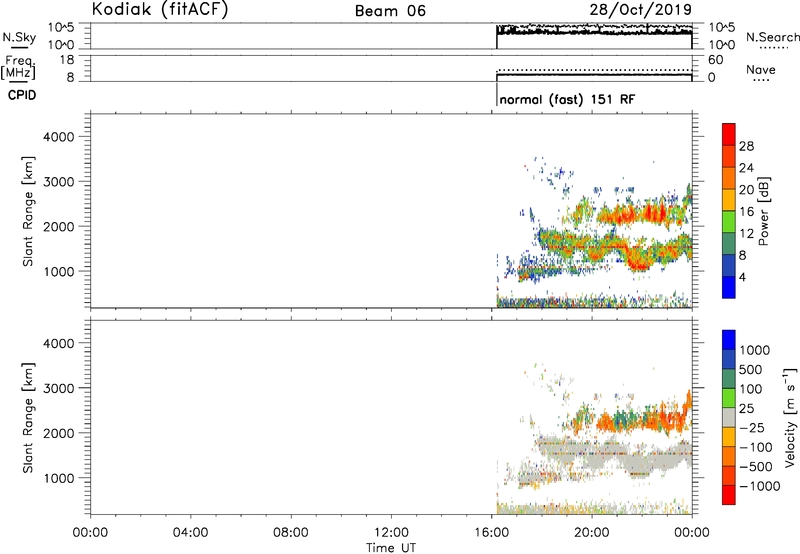Click the 'Slant Range [km]' label of Power panel
This screenshot has height=554, width=800.
pos(28,211)
